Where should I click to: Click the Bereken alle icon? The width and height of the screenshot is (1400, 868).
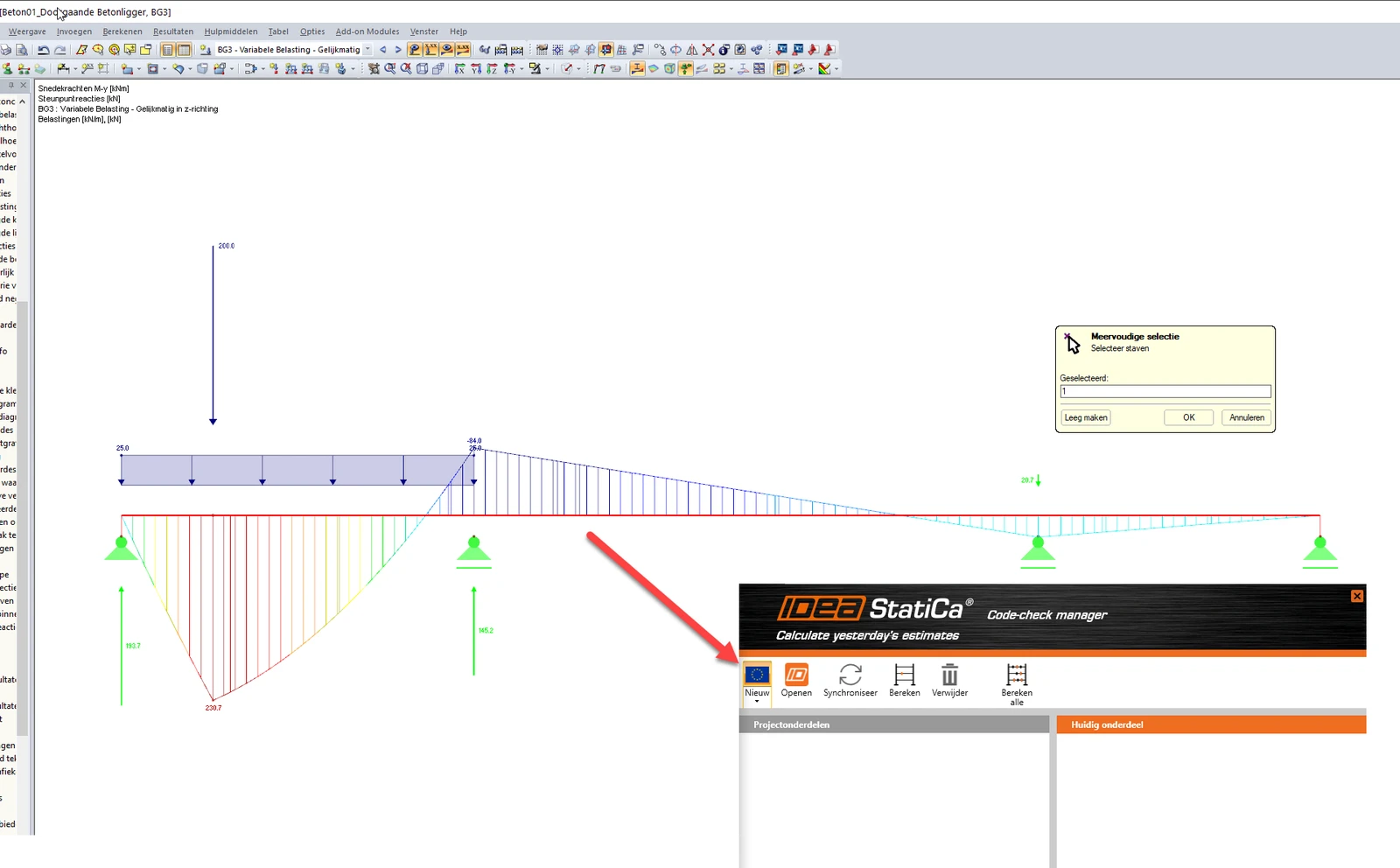(1017, 675)
